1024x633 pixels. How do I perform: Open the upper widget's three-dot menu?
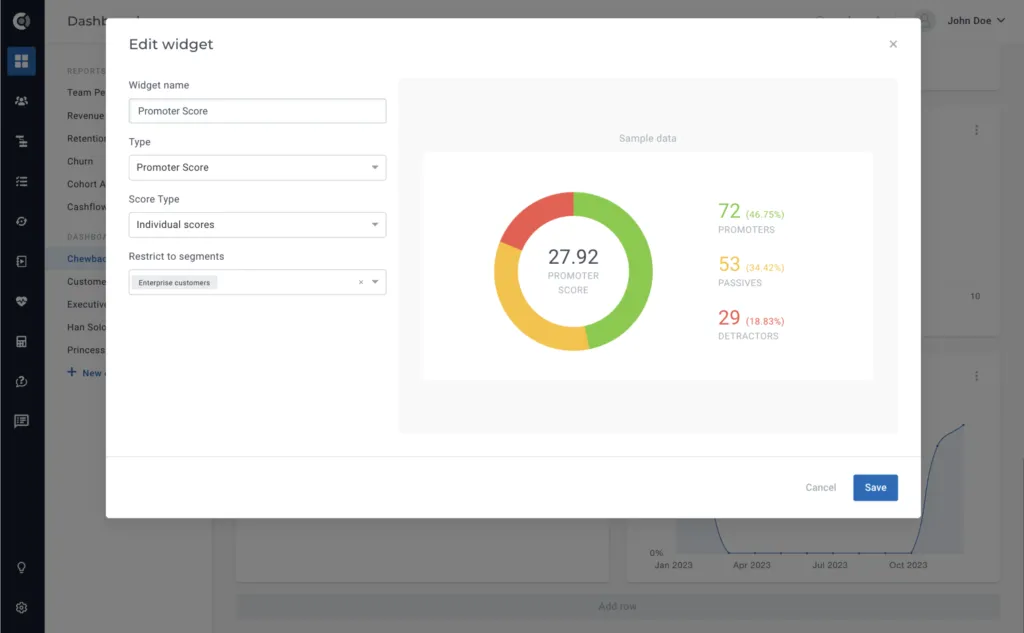coord(976,130)
